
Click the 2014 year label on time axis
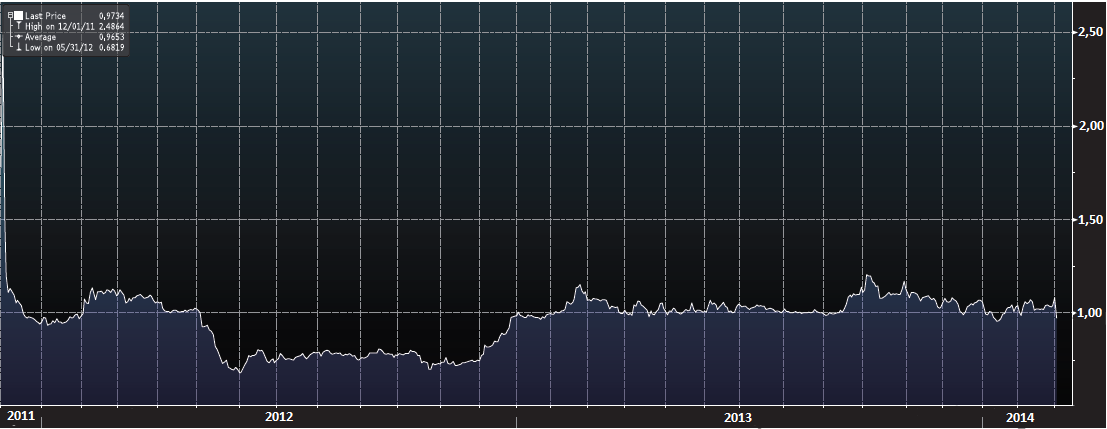[1022, 416]
